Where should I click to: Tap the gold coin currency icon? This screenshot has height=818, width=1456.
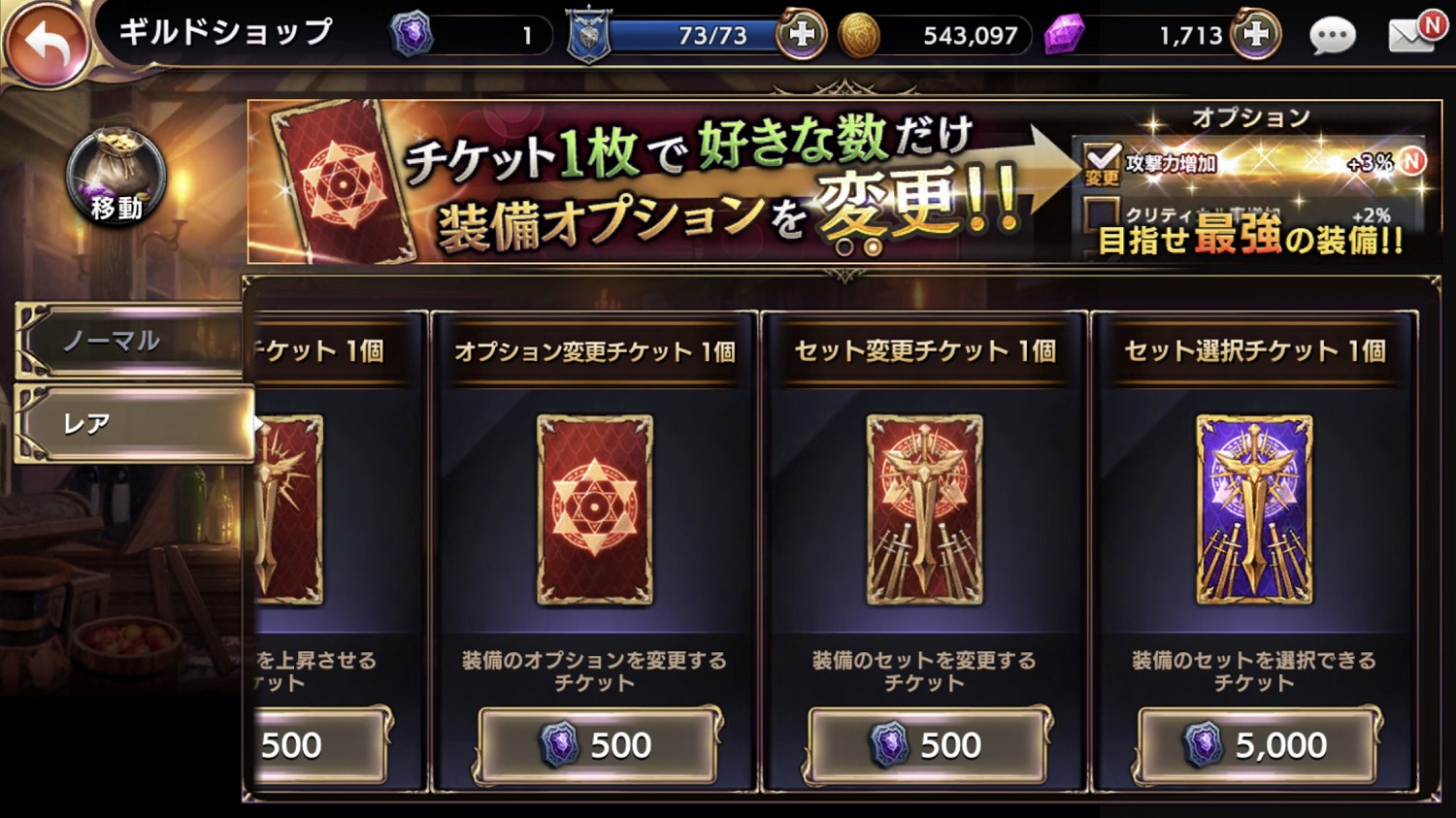(859, 36)
